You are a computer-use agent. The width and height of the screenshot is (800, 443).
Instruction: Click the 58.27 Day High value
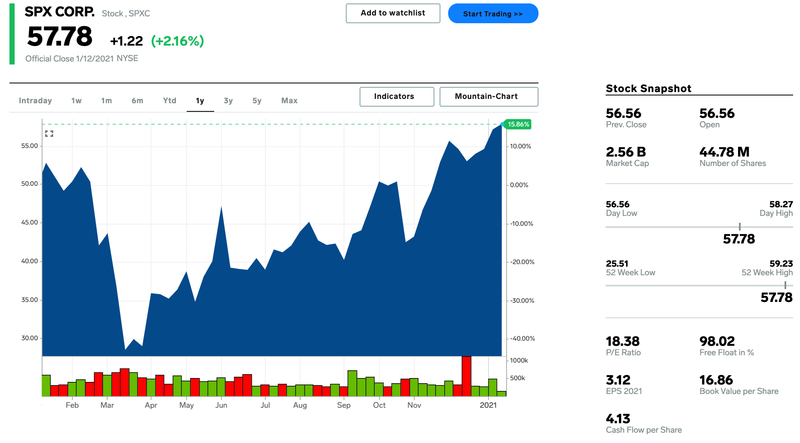click(781, 204)
